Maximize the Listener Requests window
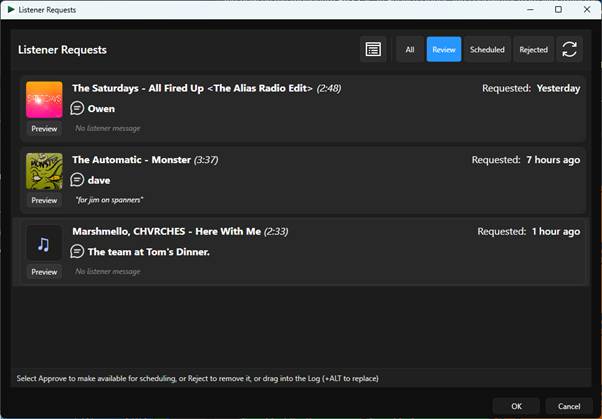Image resolution: width=602 pixels, height=419 pixels. pyautogui.click(x=558, y=9)
